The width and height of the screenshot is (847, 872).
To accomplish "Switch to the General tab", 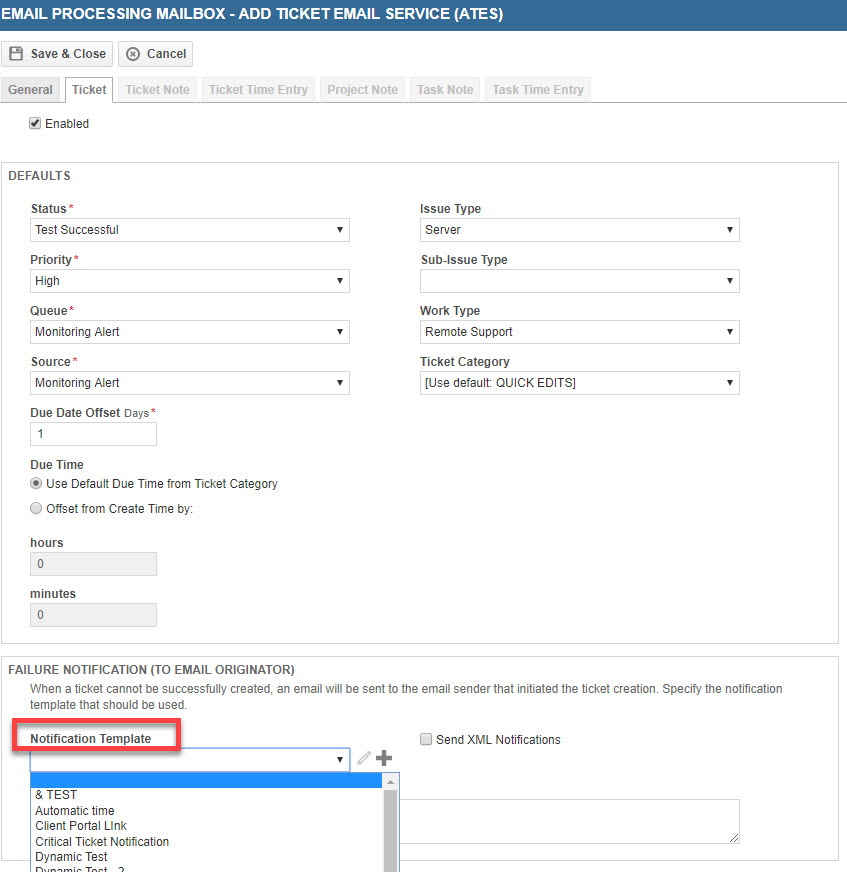I will [31, 90].
